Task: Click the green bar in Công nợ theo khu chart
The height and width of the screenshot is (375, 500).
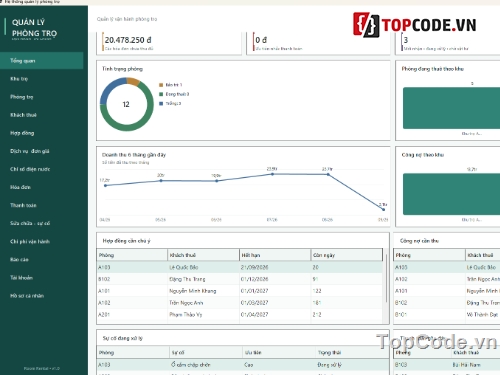Action: pos(452,194)
